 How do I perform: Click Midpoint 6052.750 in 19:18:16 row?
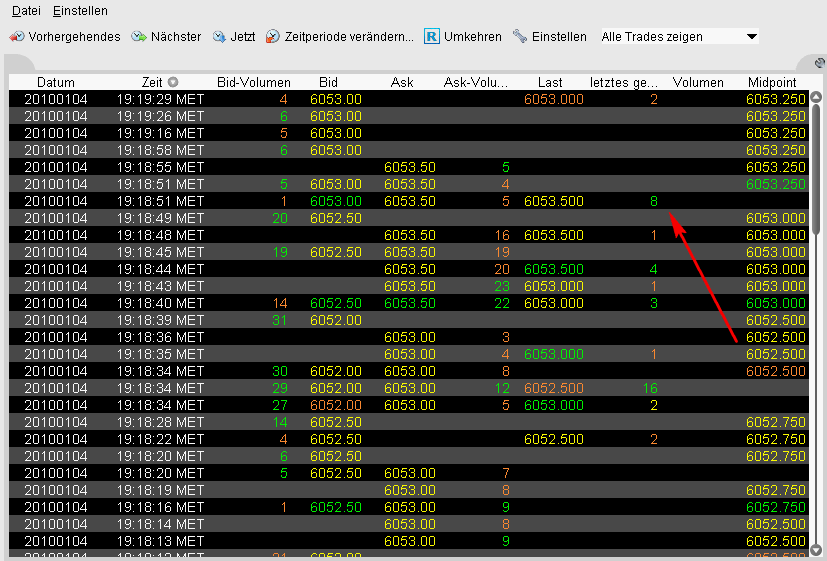tap(776, 507)
